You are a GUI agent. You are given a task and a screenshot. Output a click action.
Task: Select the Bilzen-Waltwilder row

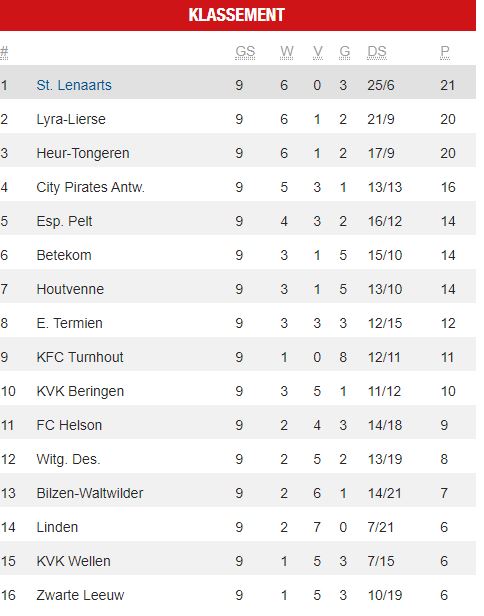(x=238, y=493)
